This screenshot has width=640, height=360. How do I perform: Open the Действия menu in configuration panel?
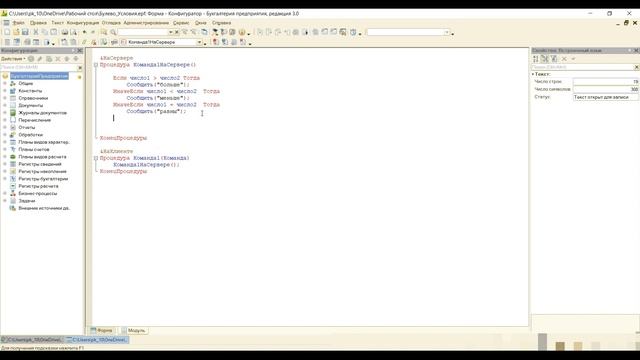click(13, 59)
